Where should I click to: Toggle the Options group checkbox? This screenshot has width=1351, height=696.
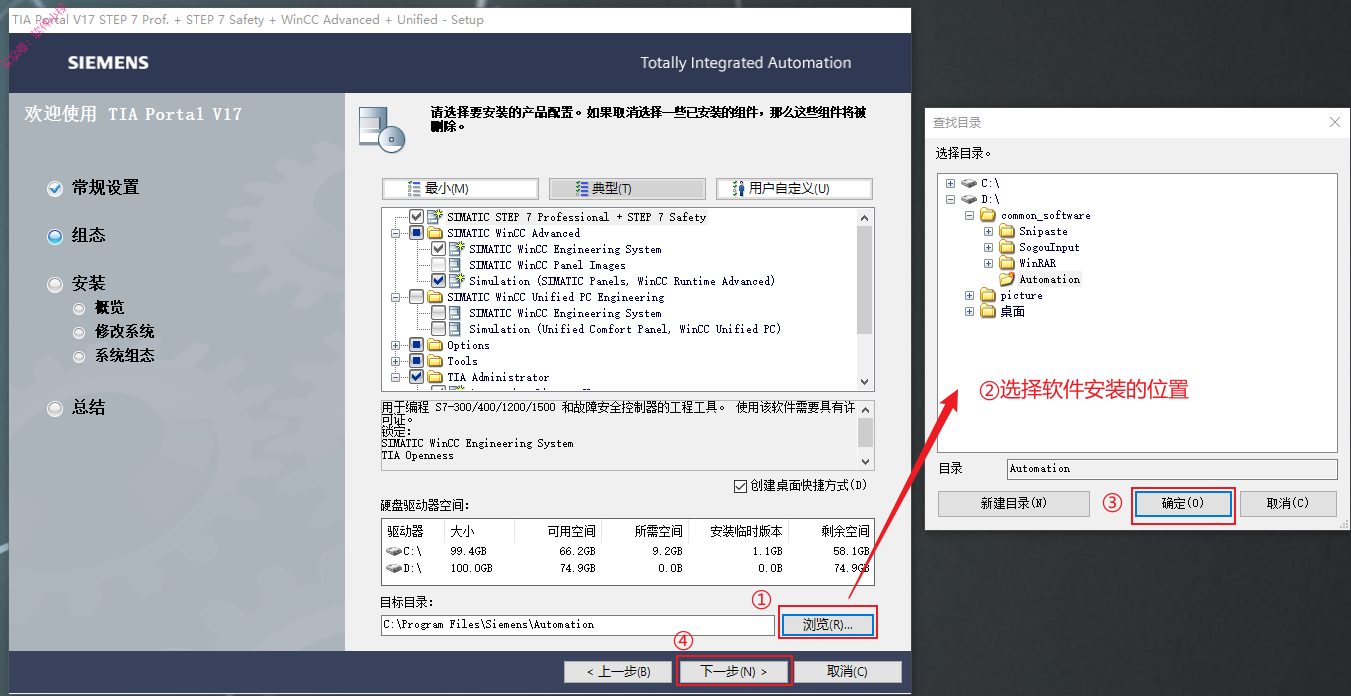(x=416, y=345)
